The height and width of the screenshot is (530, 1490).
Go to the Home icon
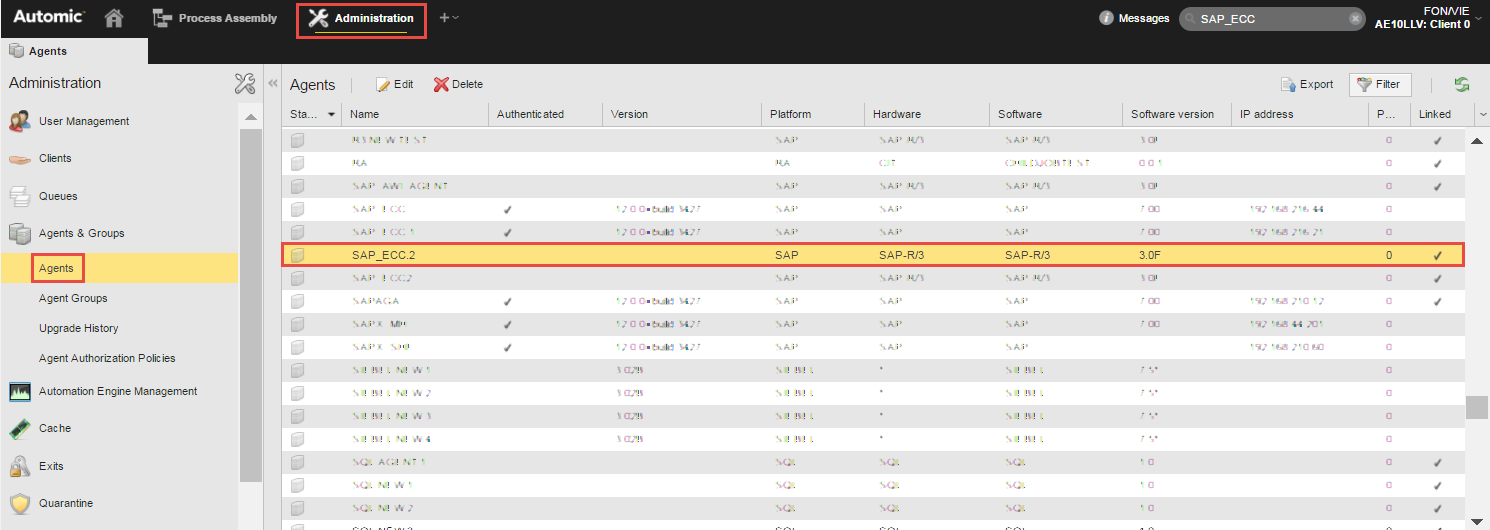point(115,18)
